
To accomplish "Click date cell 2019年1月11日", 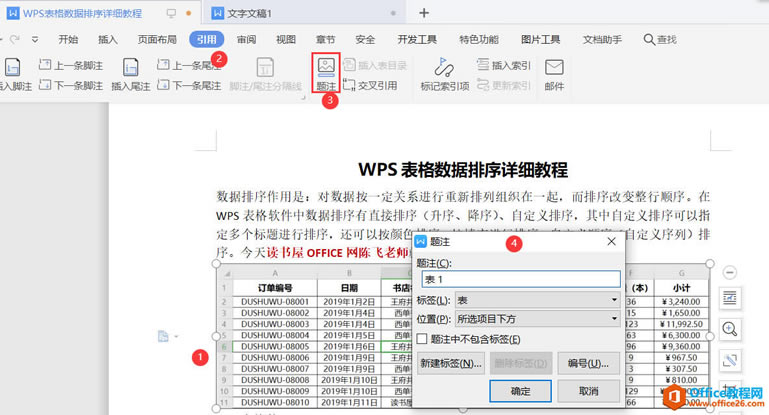I will 349,402.
